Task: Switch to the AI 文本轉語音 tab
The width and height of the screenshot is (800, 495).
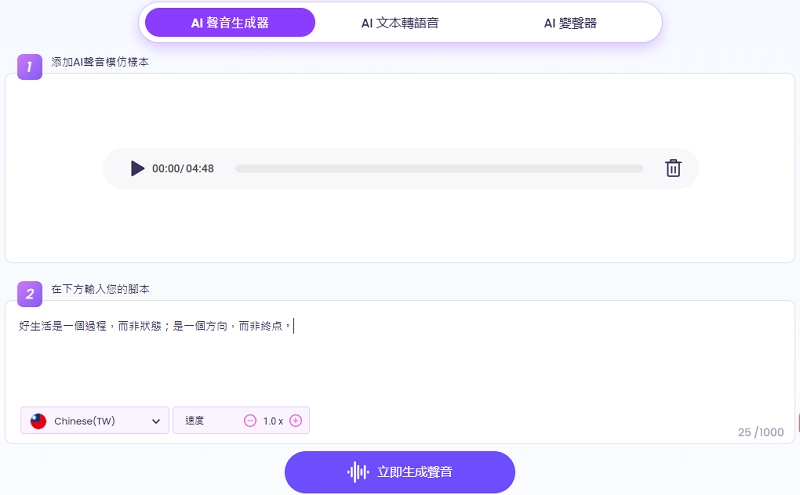Action: [x=400, y=22]
